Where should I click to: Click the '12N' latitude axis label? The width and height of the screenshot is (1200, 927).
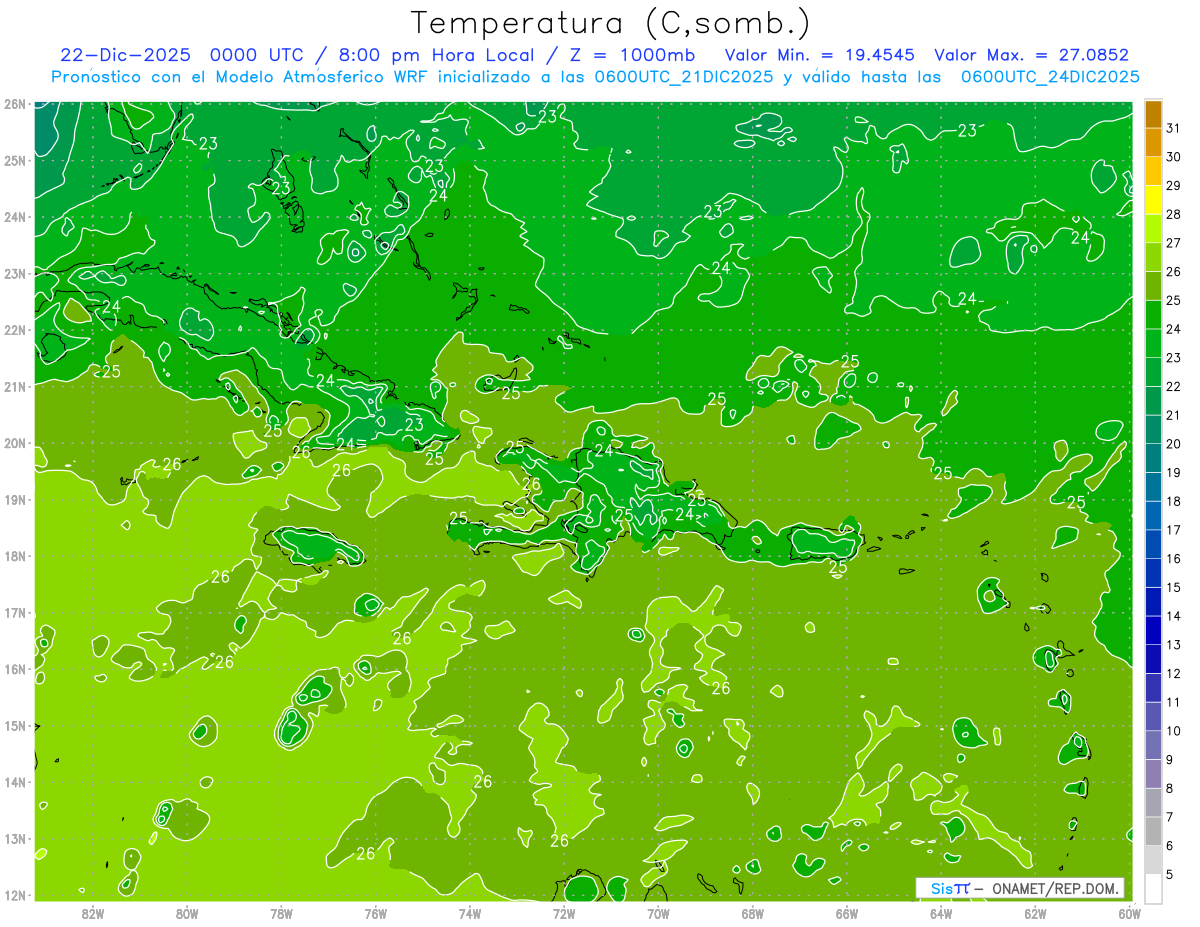pos(15,895)
